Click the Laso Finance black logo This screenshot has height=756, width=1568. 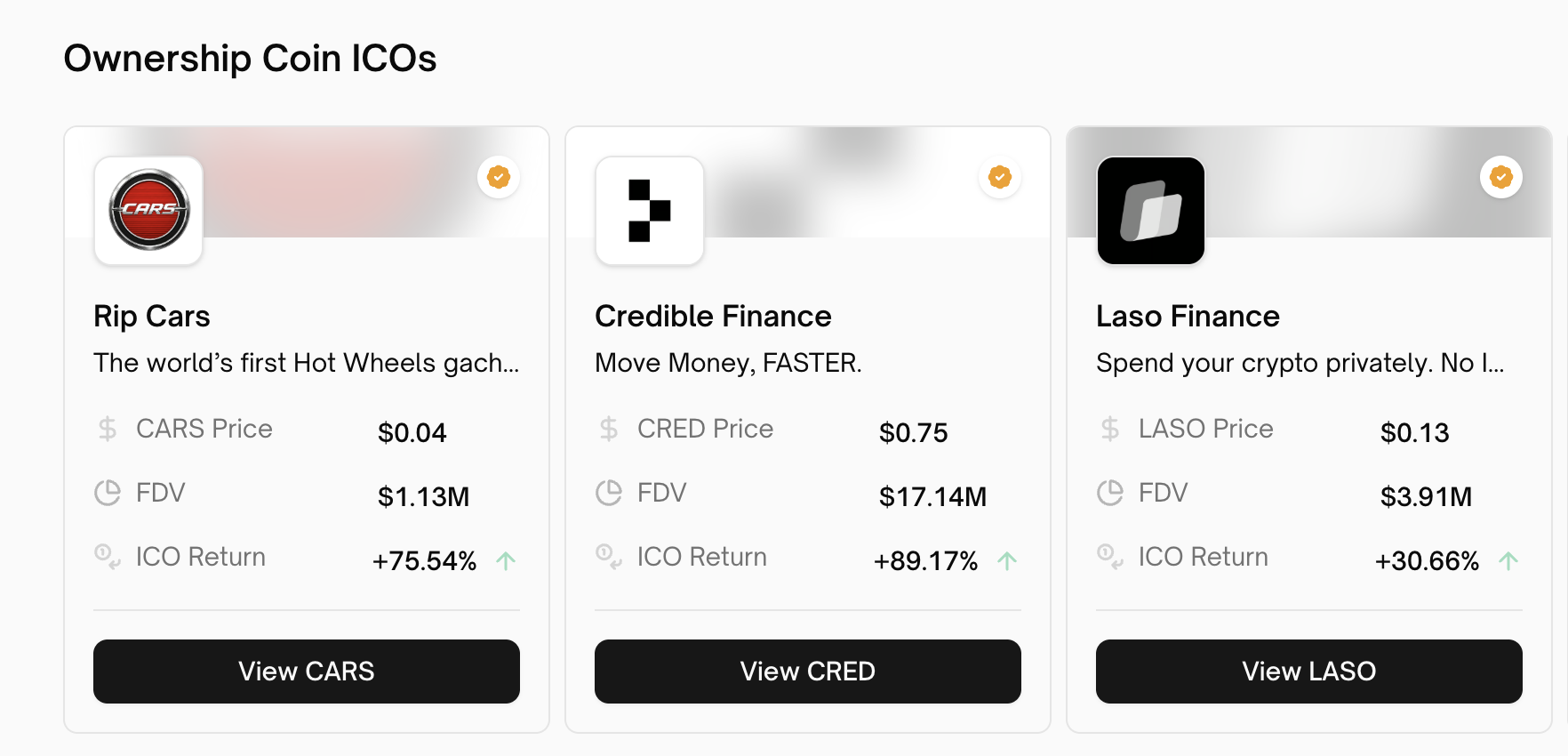(x=1151, y=211)
